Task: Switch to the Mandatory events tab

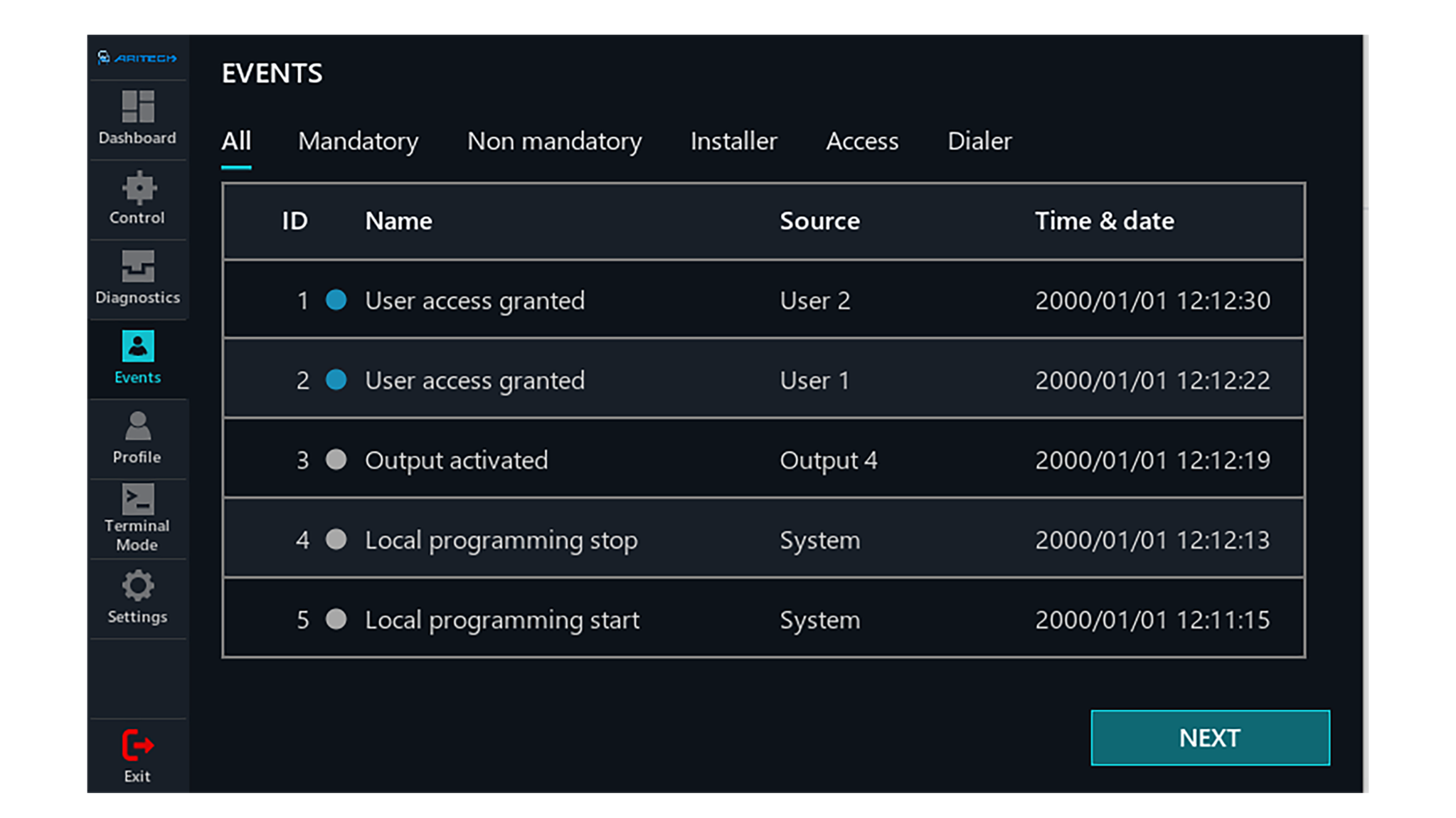Action: point(358,141)
